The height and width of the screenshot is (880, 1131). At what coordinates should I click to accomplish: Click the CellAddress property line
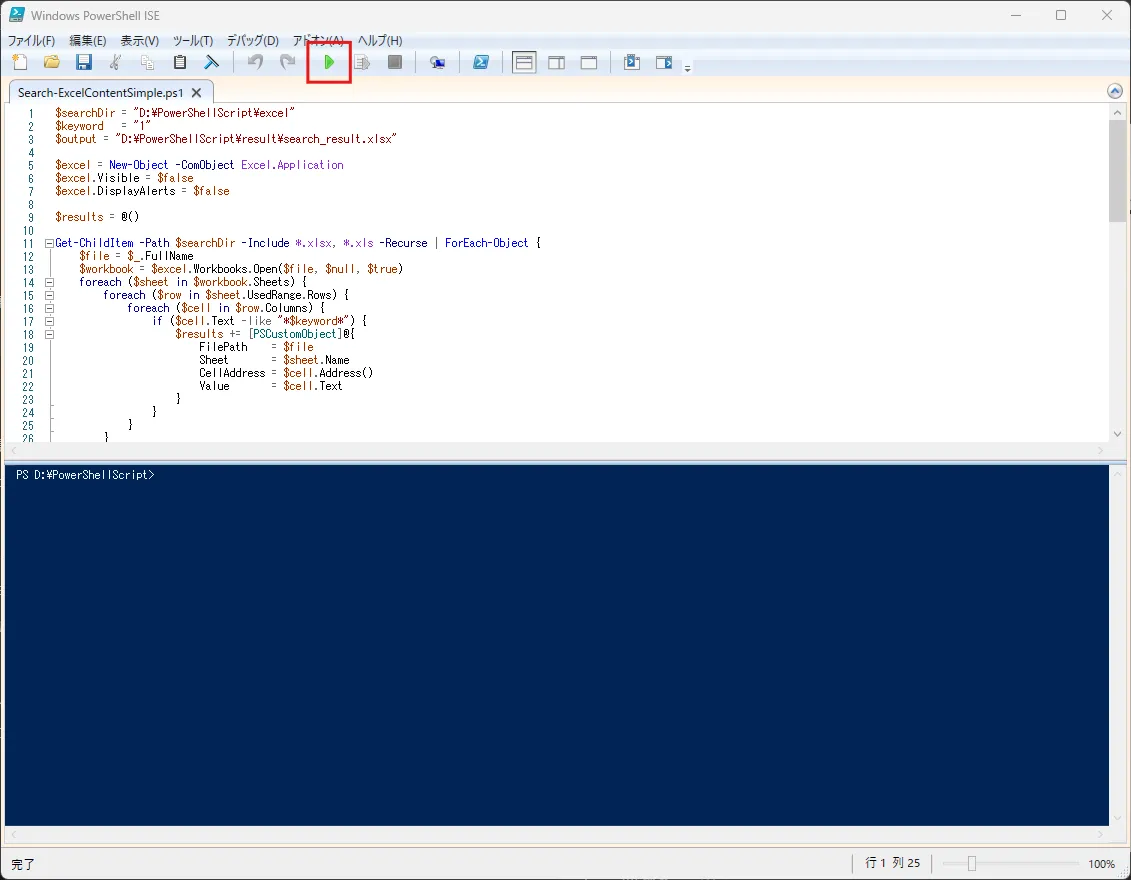point(286,373)
